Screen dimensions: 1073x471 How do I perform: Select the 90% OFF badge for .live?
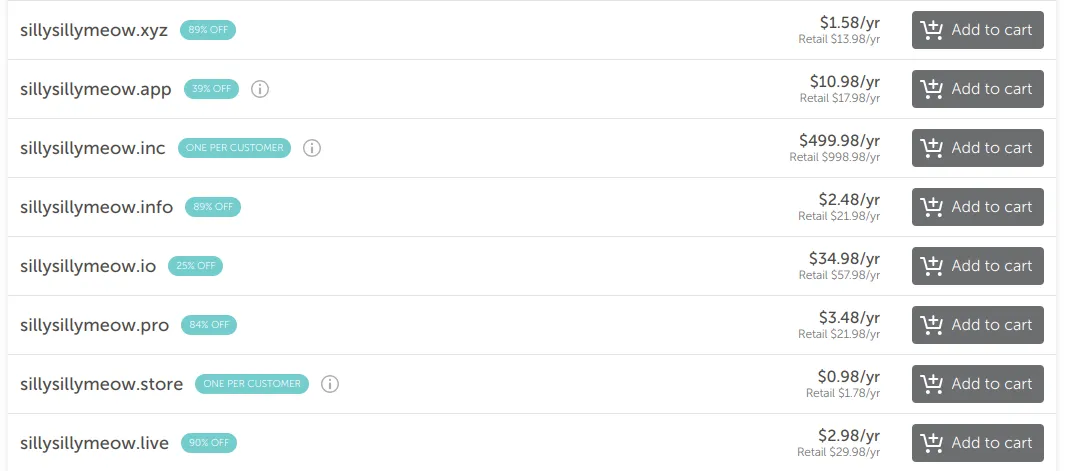(209, 443)
